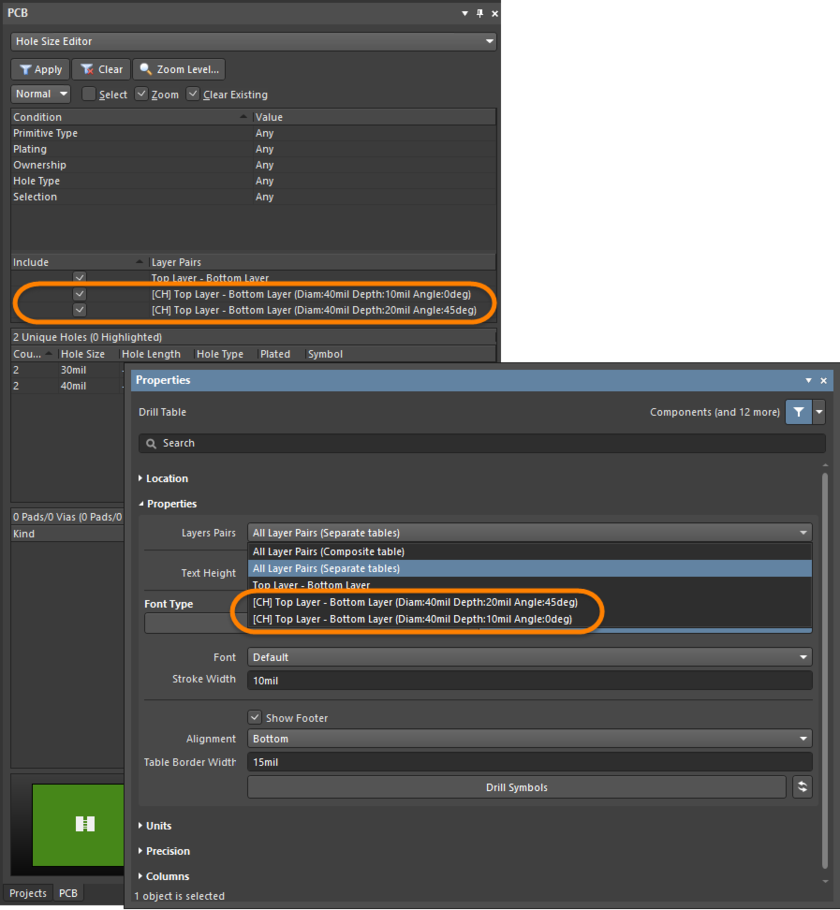Open the Normal mode dropdown

click(x=41, y=94)
